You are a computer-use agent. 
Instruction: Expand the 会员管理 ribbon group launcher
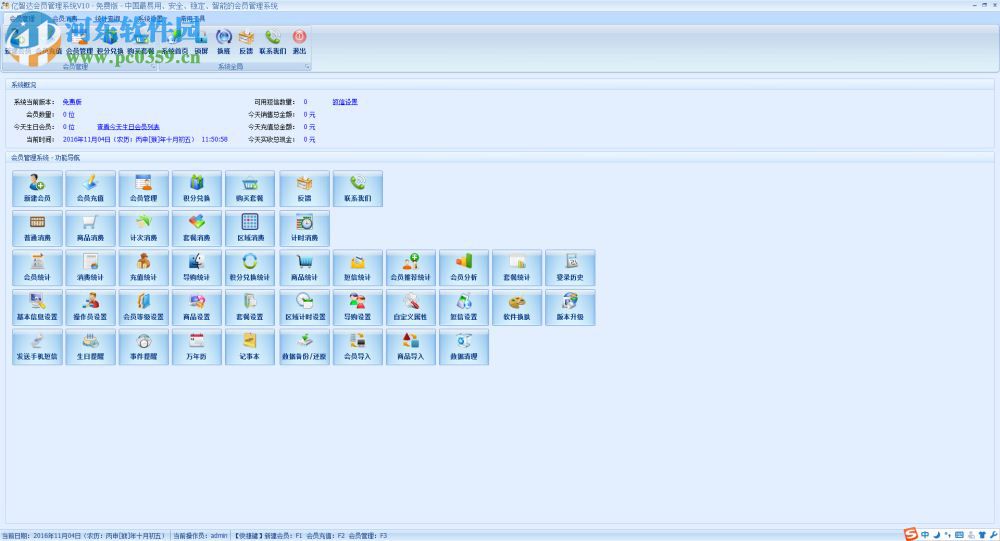153,67
